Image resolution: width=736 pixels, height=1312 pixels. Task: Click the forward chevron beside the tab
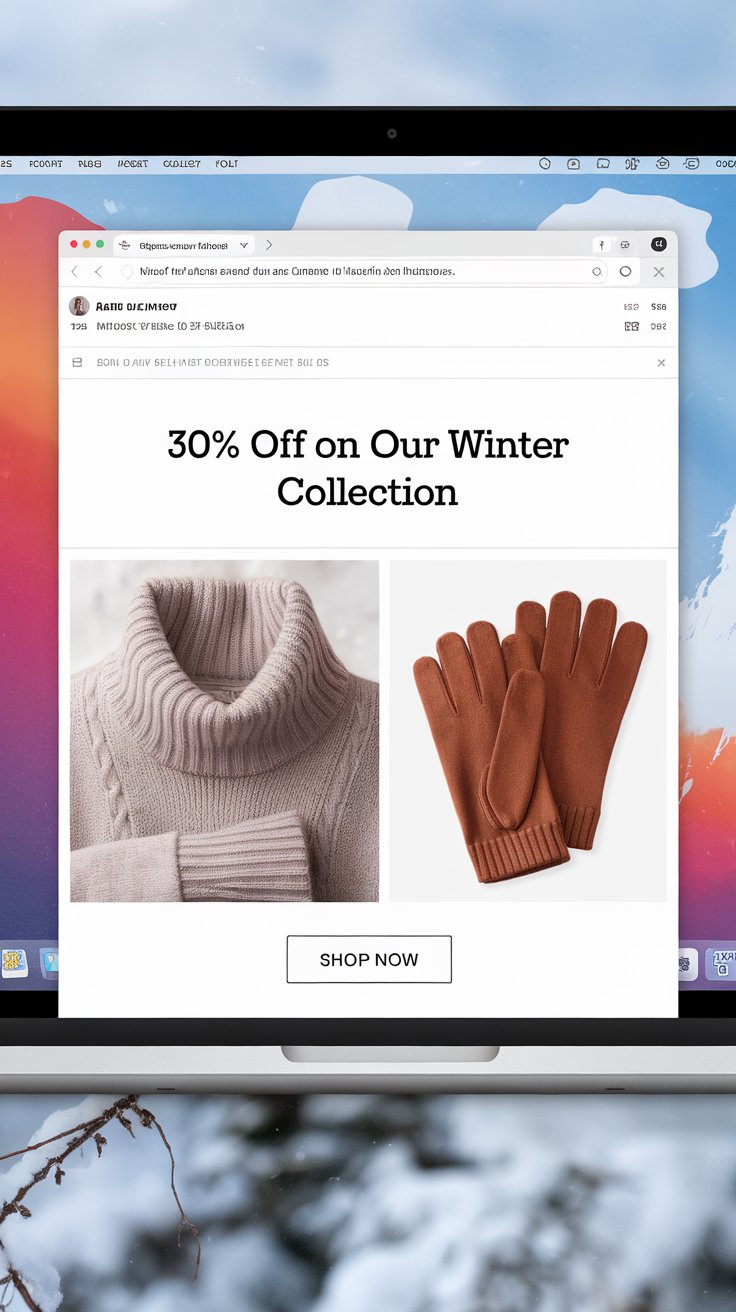point(268,245)
